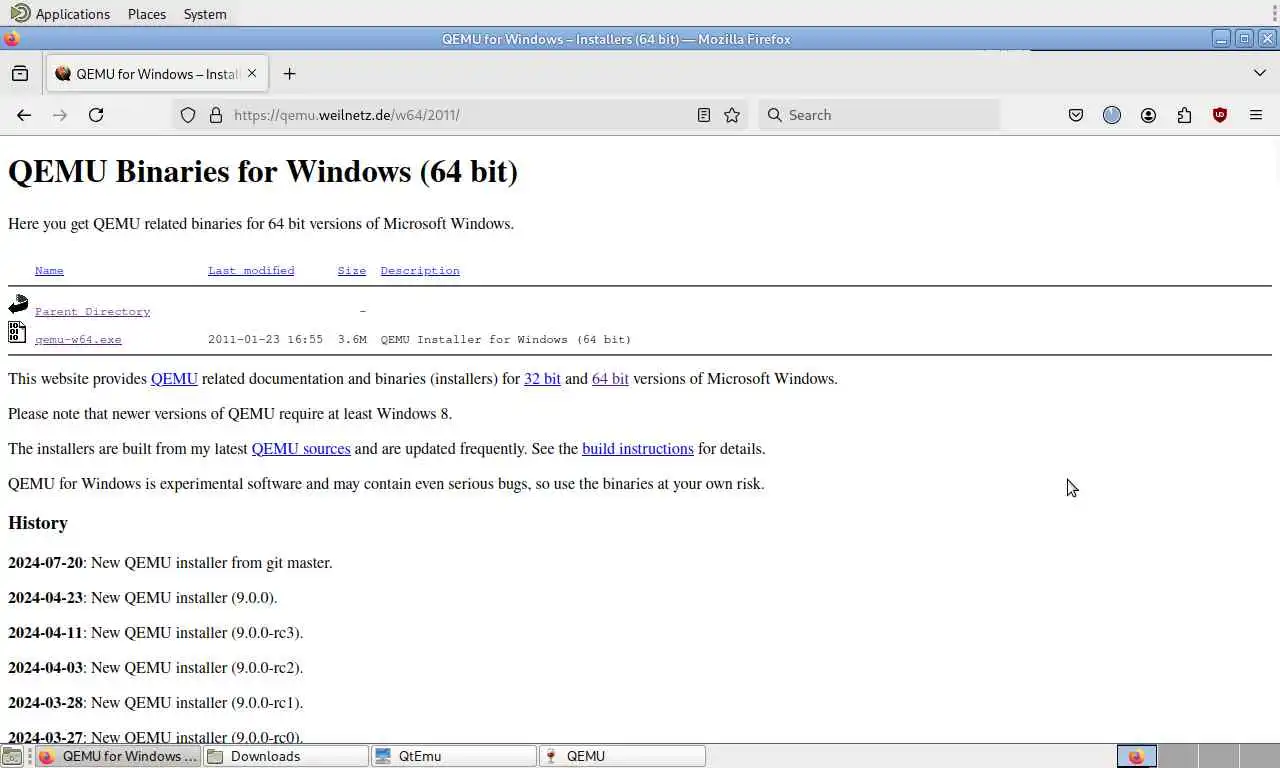
Task: Click the uBlock Origin shield icon
Action: [1220, 115]
